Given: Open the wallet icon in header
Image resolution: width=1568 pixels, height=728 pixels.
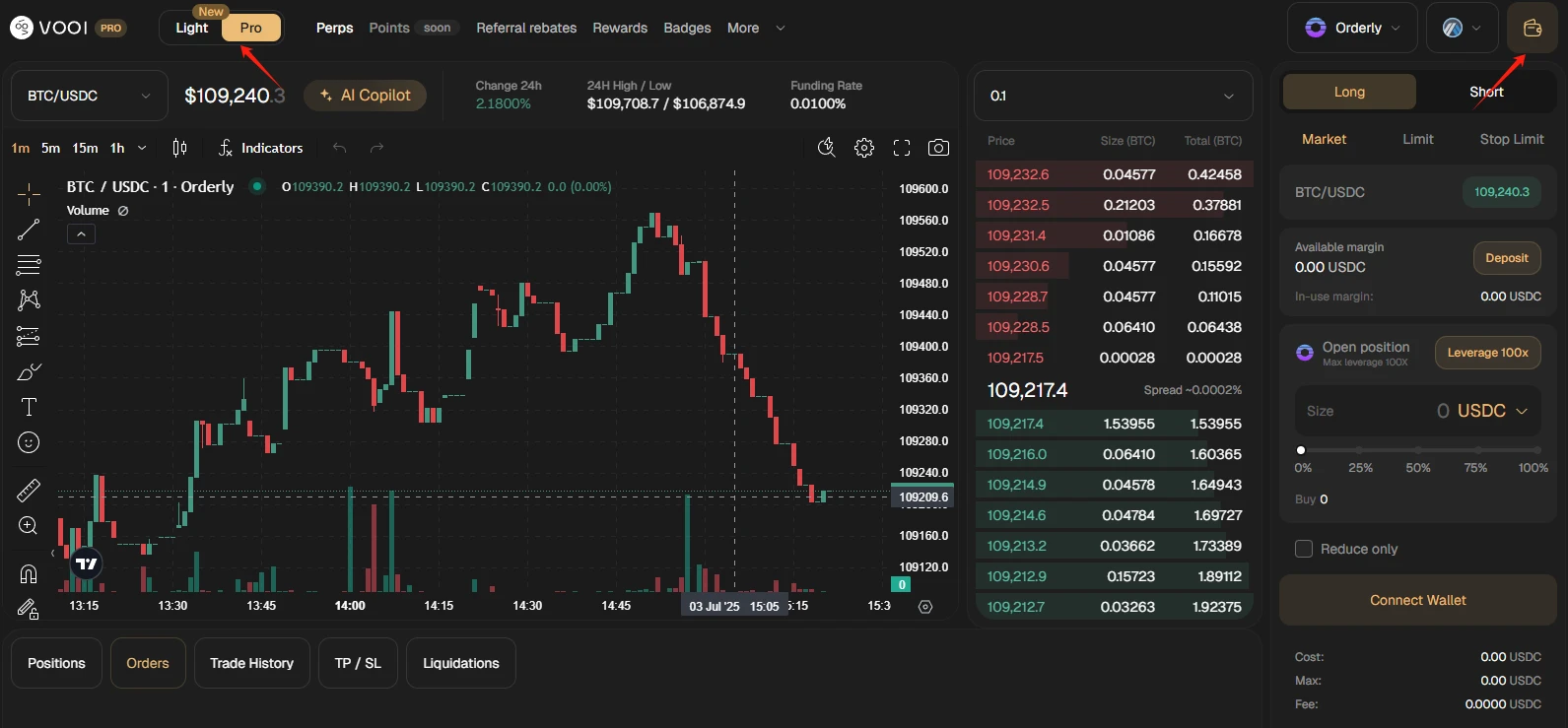Looking at the screenshot, I should tap(1532, 28).
